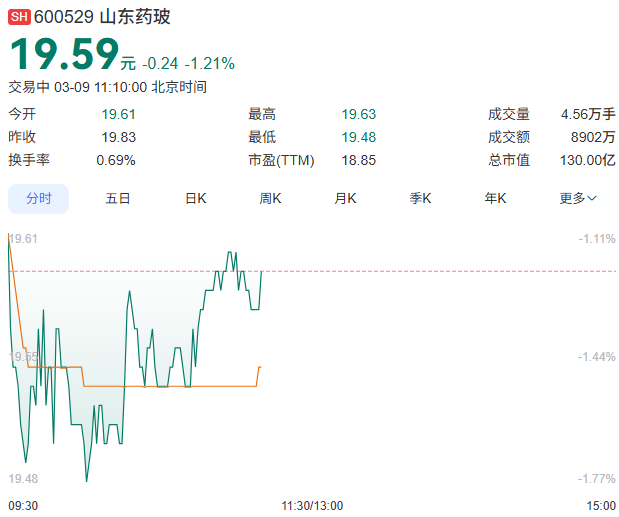
Task: Click the chart axis label -1.44%
Action: point(596,357)
